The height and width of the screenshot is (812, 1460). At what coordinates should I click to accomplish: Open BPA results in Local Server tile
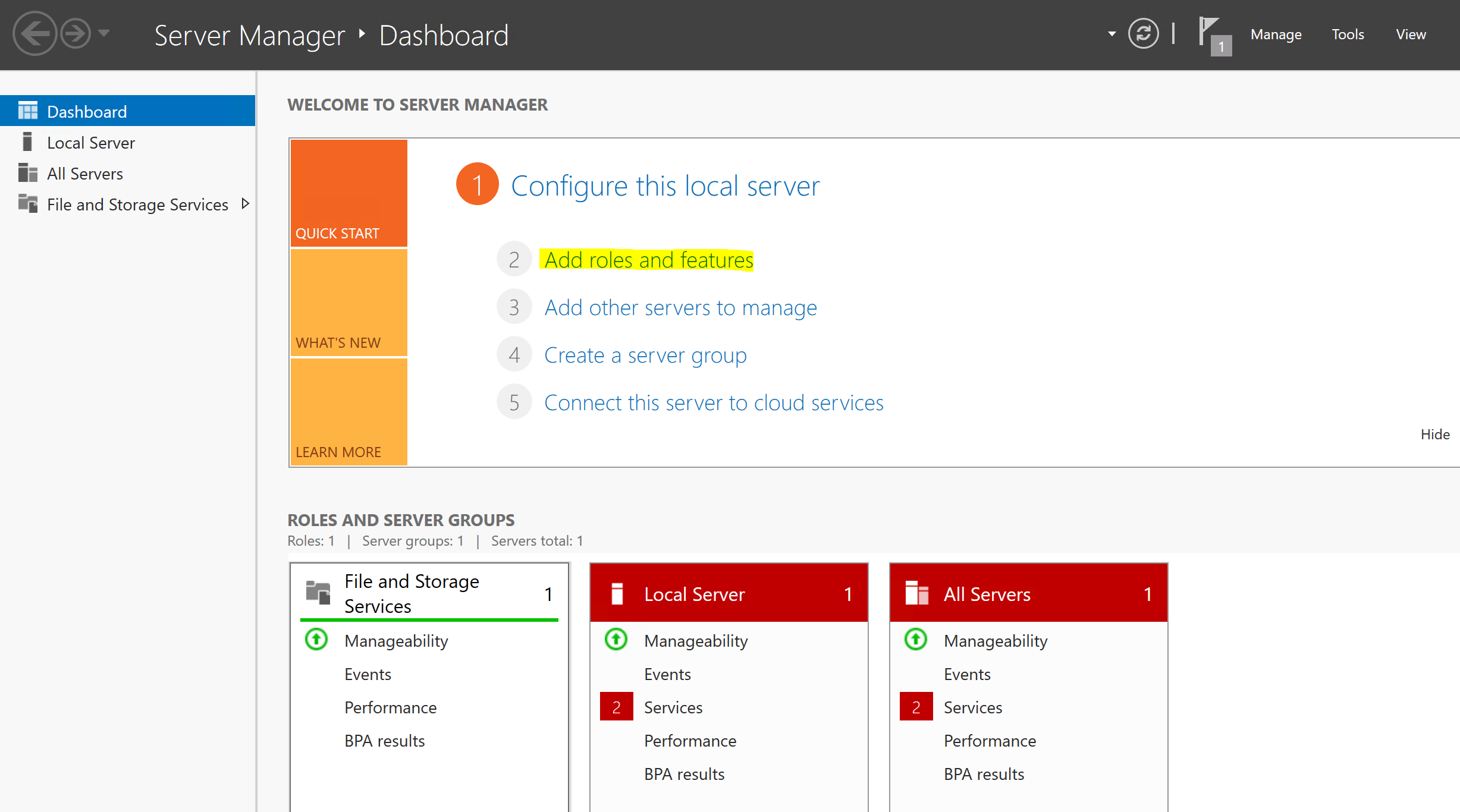tap(684, 774)
